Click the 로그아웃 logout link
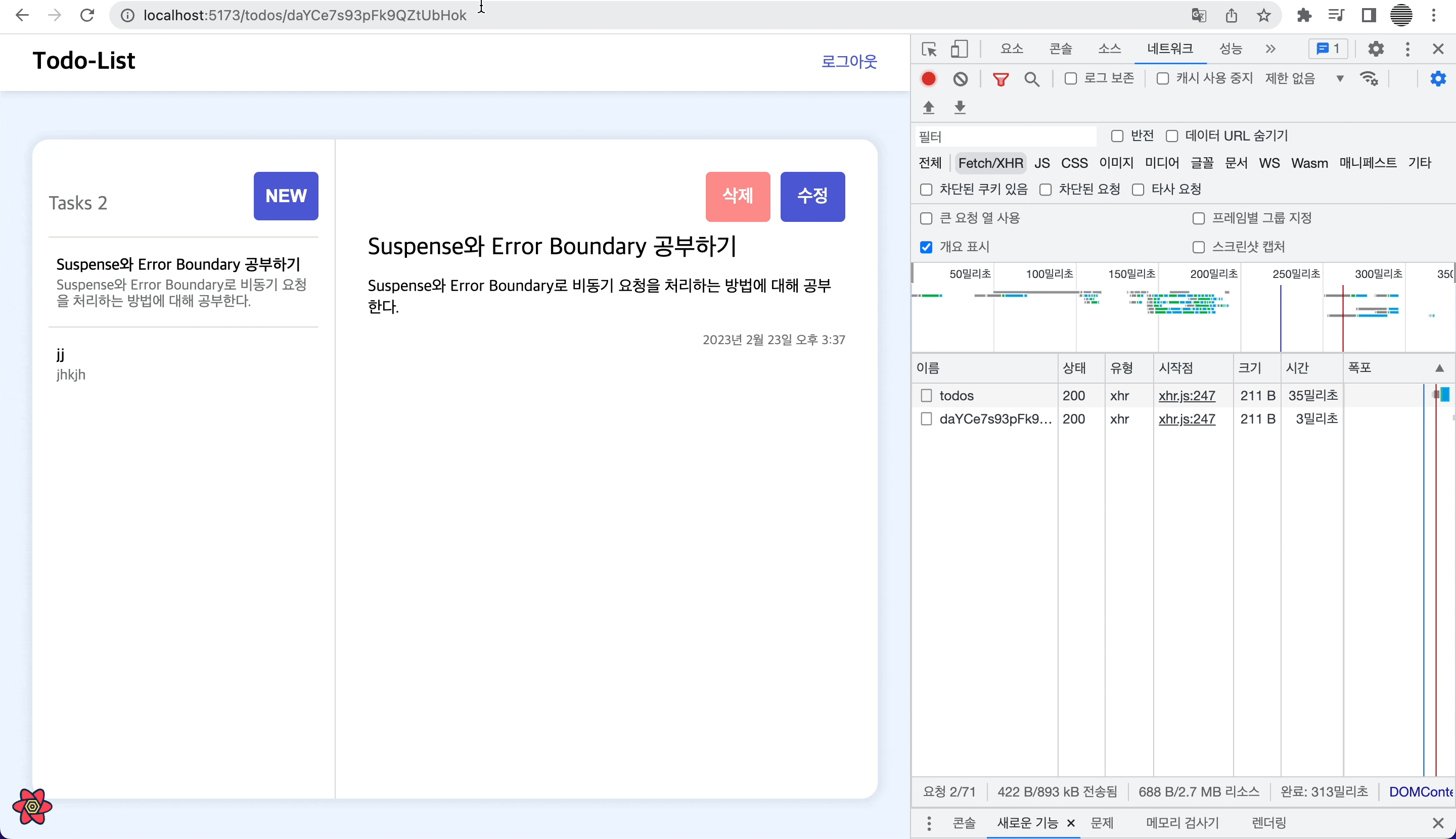The height and width of the screenshot is (839, 1456). tap(849, 61)
